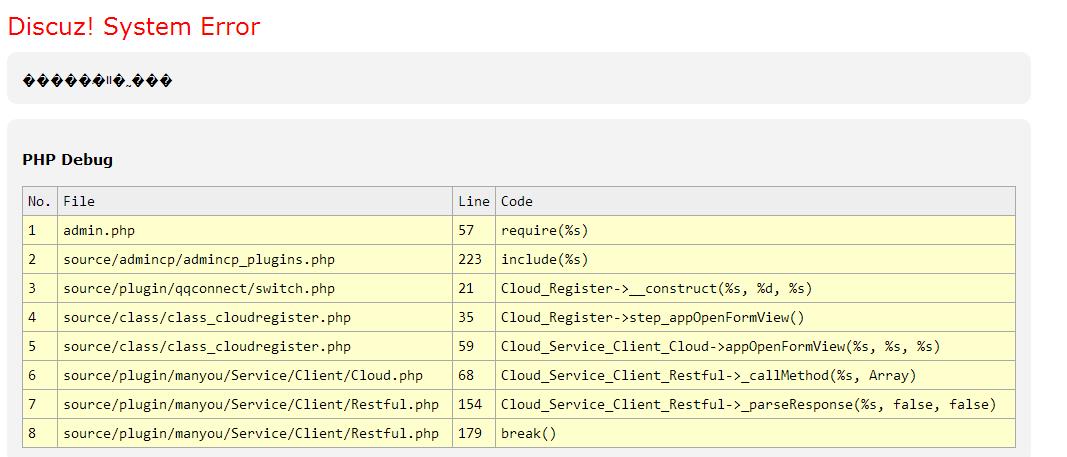Click the "PHP Debug" section title
Viewport: 1067px width, 457px height.
coord(67,159)
